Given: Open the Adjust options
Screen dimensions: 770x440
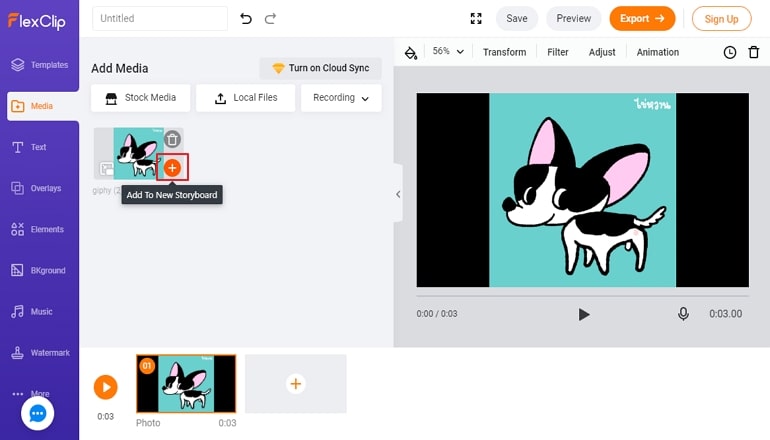Looking at the screenshot, I should (602, 52).
